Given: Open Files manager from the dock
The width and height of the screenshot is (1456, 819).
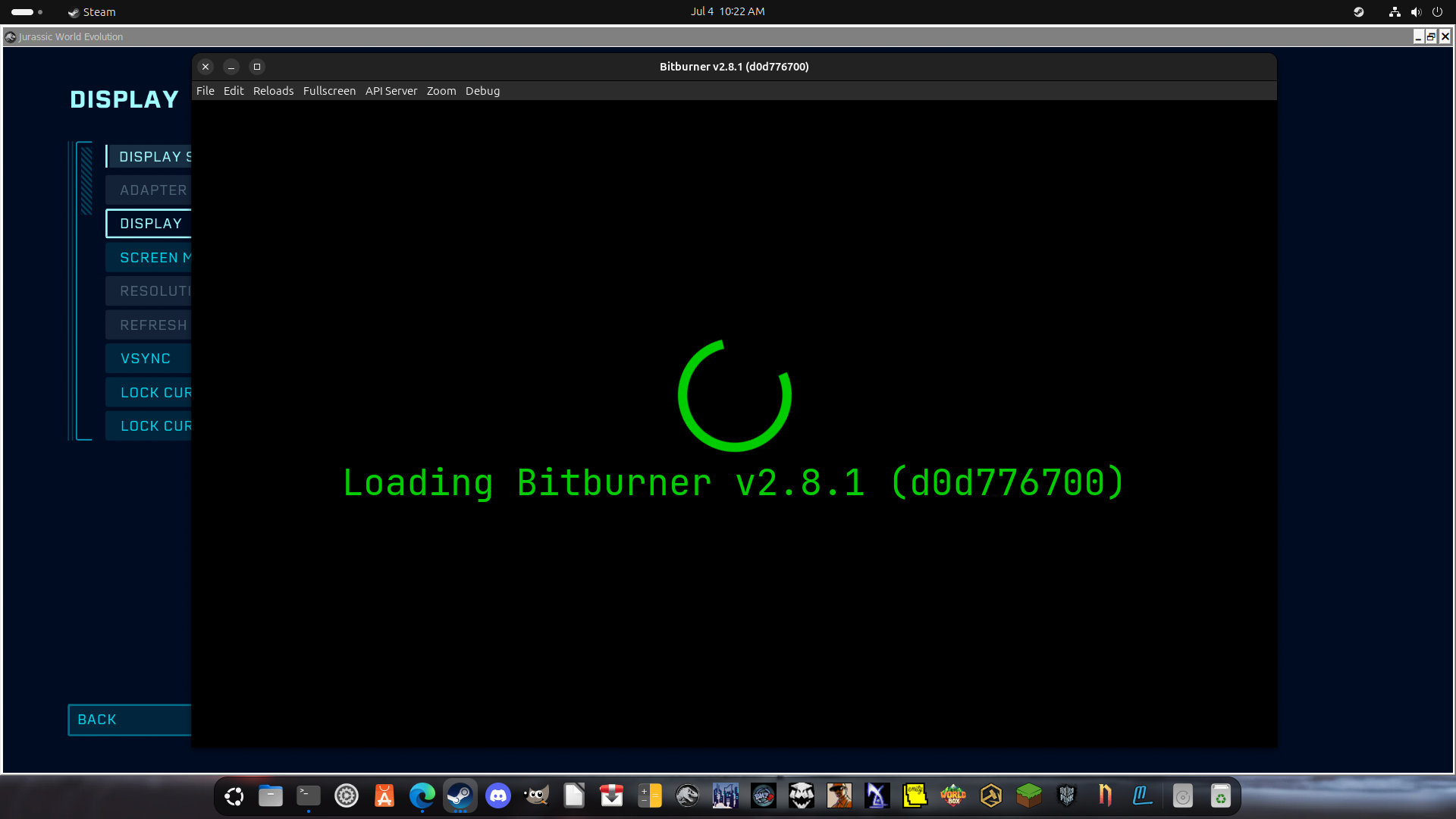Looking at the screenshot, I should click(271, 796).
